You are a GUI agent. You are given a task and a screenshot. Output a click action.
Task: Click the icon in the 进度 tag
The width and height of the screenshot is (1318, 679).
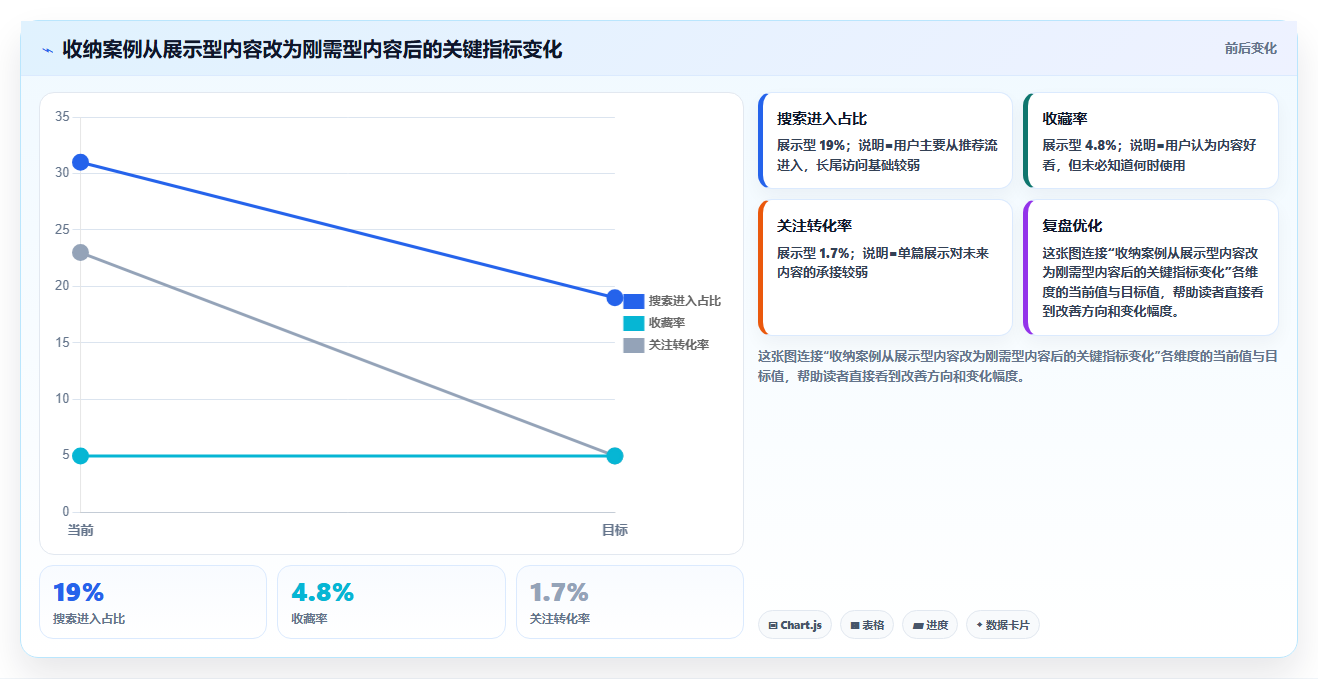pyautogui.click(x=918, y=626)
